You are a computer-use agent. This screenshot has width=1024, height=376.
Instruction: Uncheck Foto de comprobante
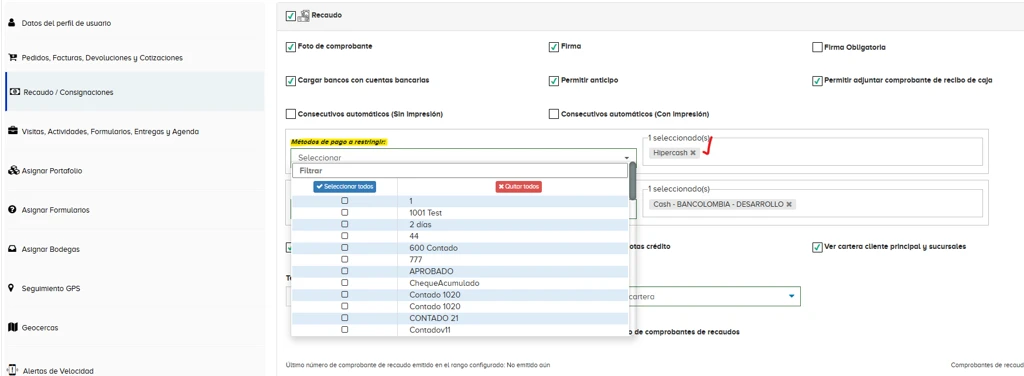click(291, 47)
